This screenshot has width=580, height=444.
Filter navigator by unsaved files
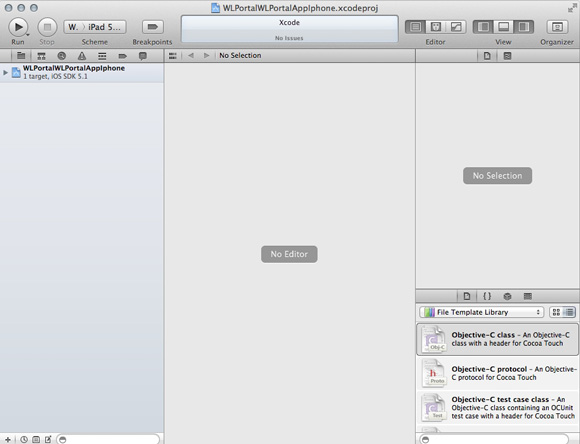click(48, 439)
